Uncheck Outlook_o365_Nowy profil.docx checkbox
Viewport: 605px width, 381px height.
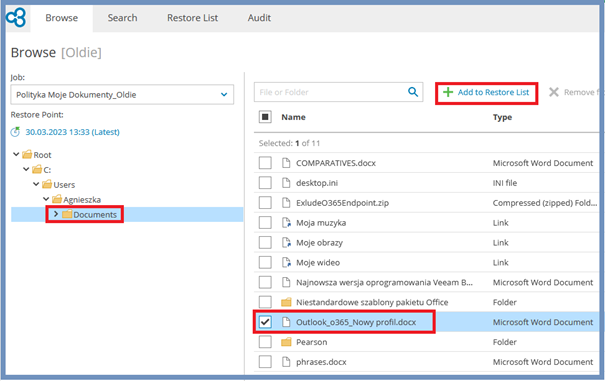coord(265,322)
